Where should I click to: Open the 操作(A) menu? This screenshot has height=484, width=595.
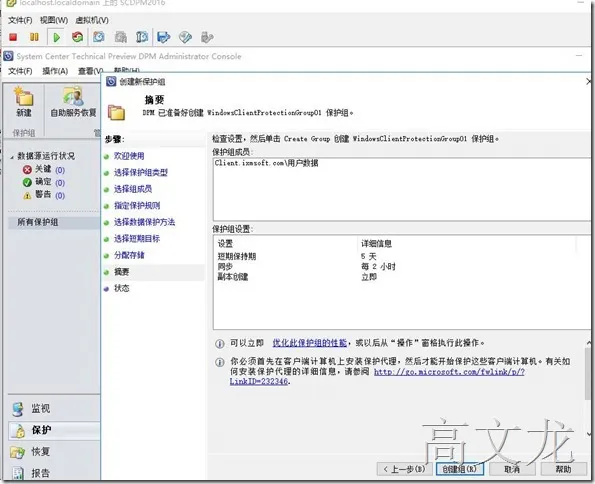coord(55,71)
